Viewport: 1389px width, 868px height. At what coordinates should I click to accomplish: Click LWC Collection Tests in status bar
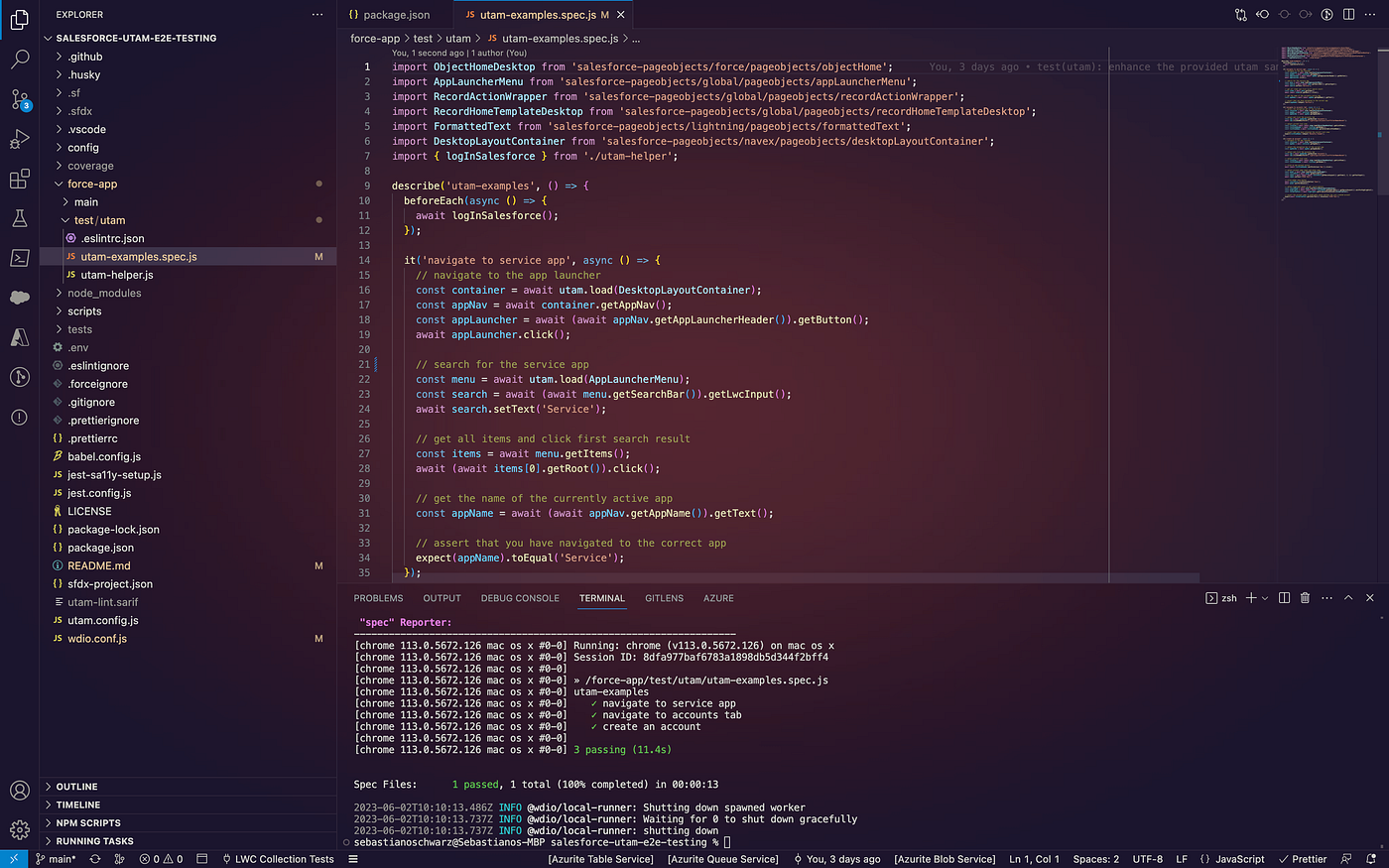[x=278, y=859]
